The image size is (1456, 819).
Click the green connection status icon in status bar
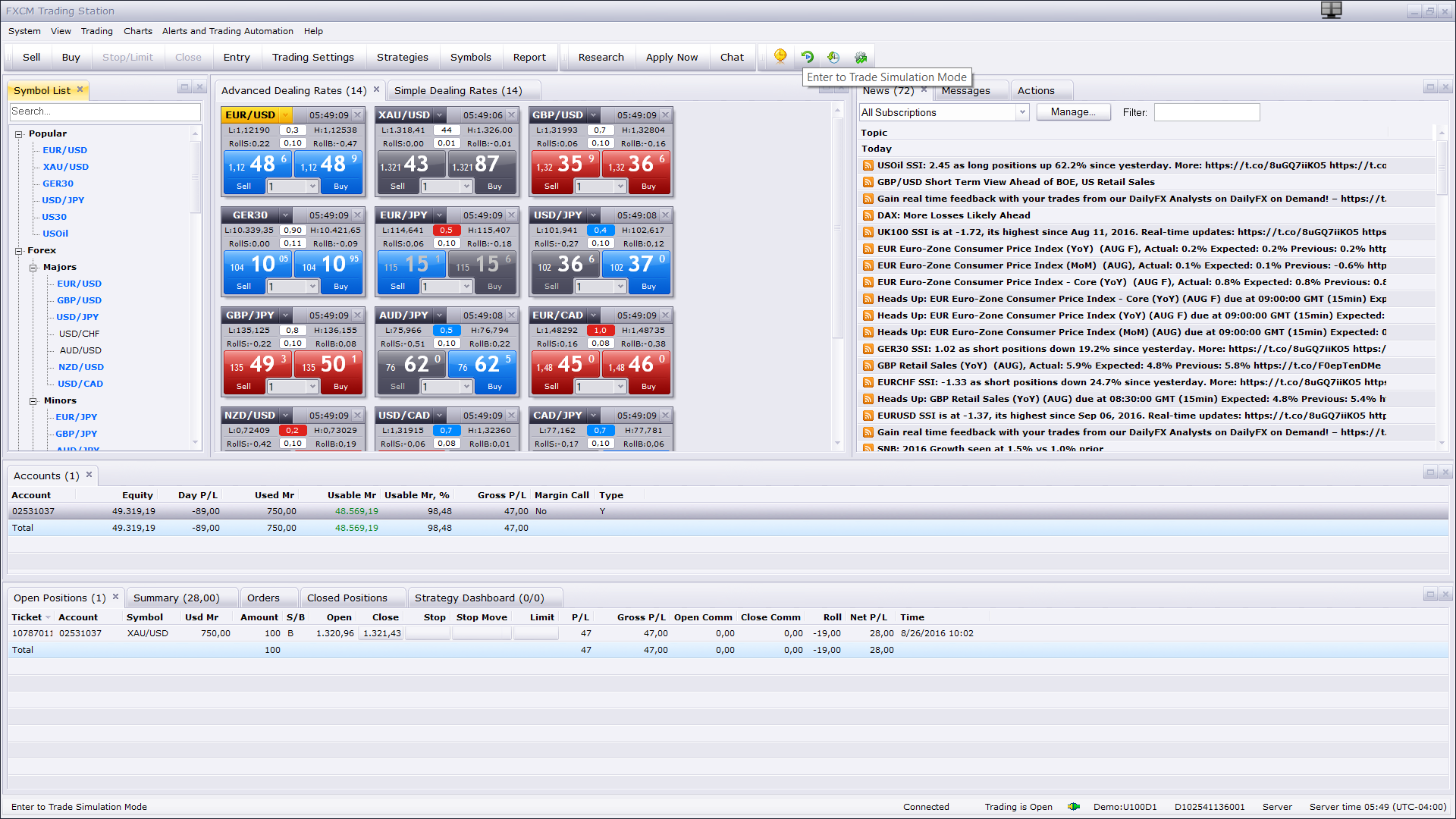click(1074, 806)
